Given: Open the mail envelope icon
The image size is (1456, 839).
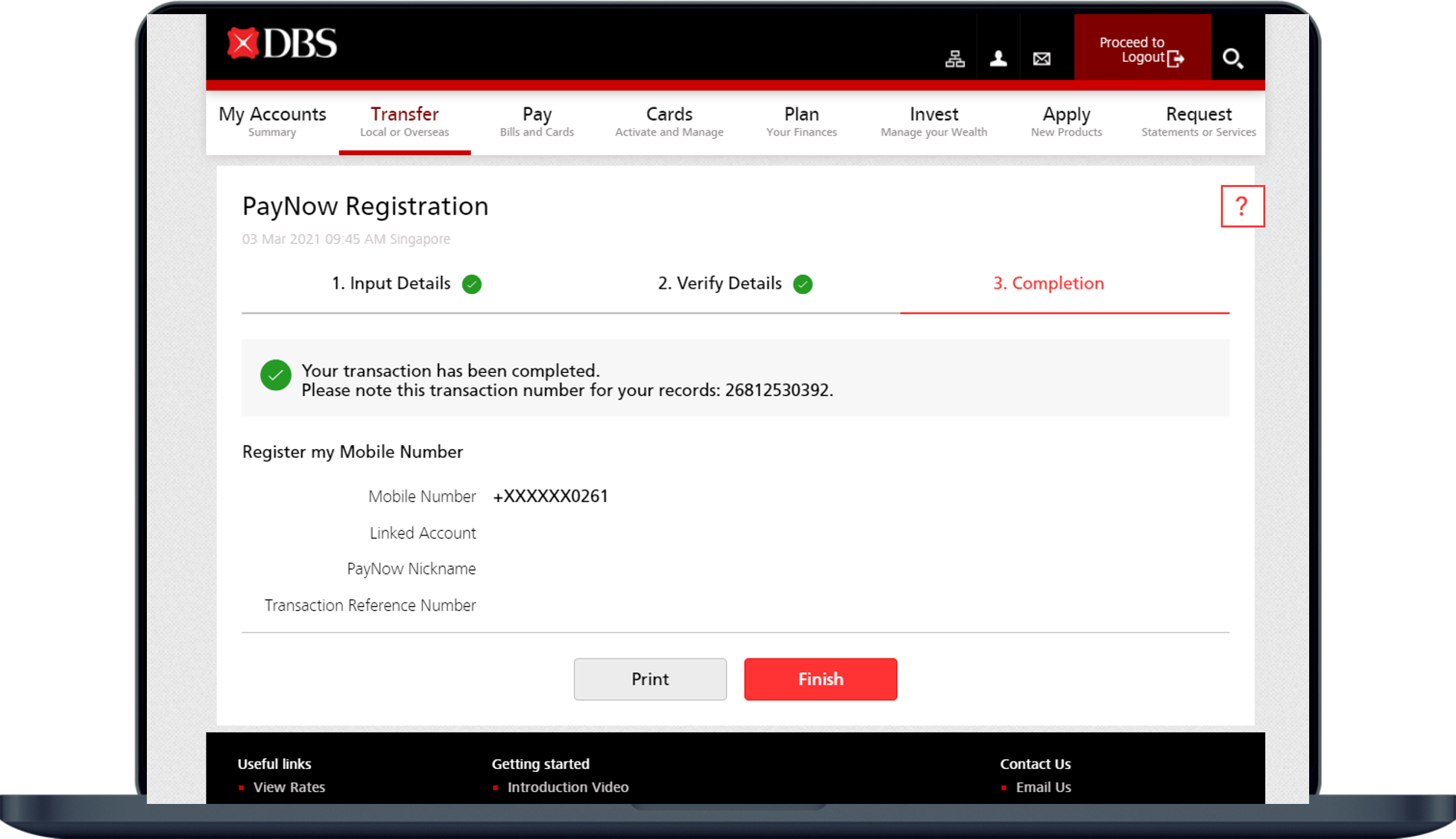Looking at the screenshot, I should (1041, 59).
